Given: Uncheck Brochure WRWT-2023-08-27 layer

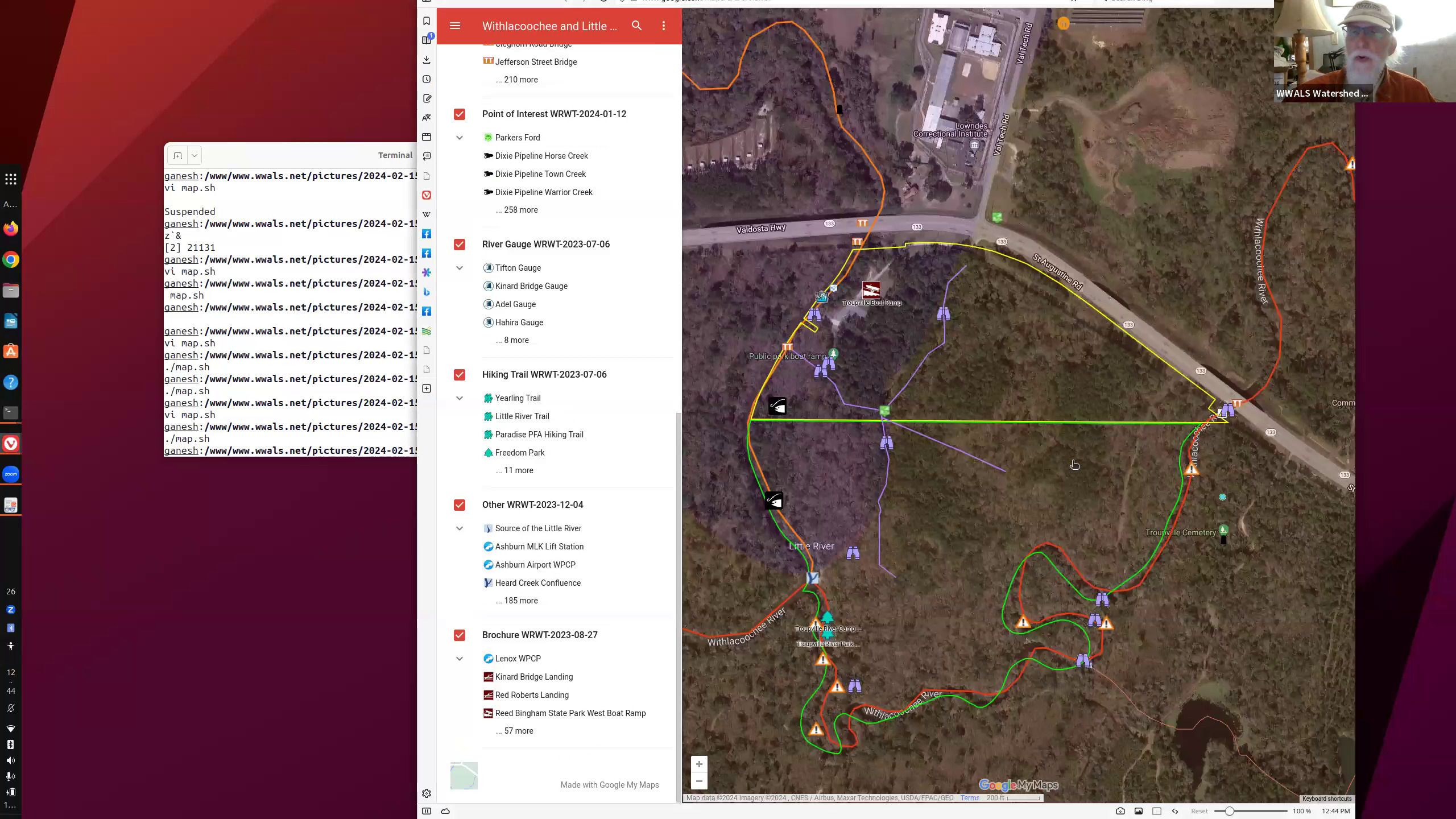Looking at the screenshot, I should pos(460,635).
